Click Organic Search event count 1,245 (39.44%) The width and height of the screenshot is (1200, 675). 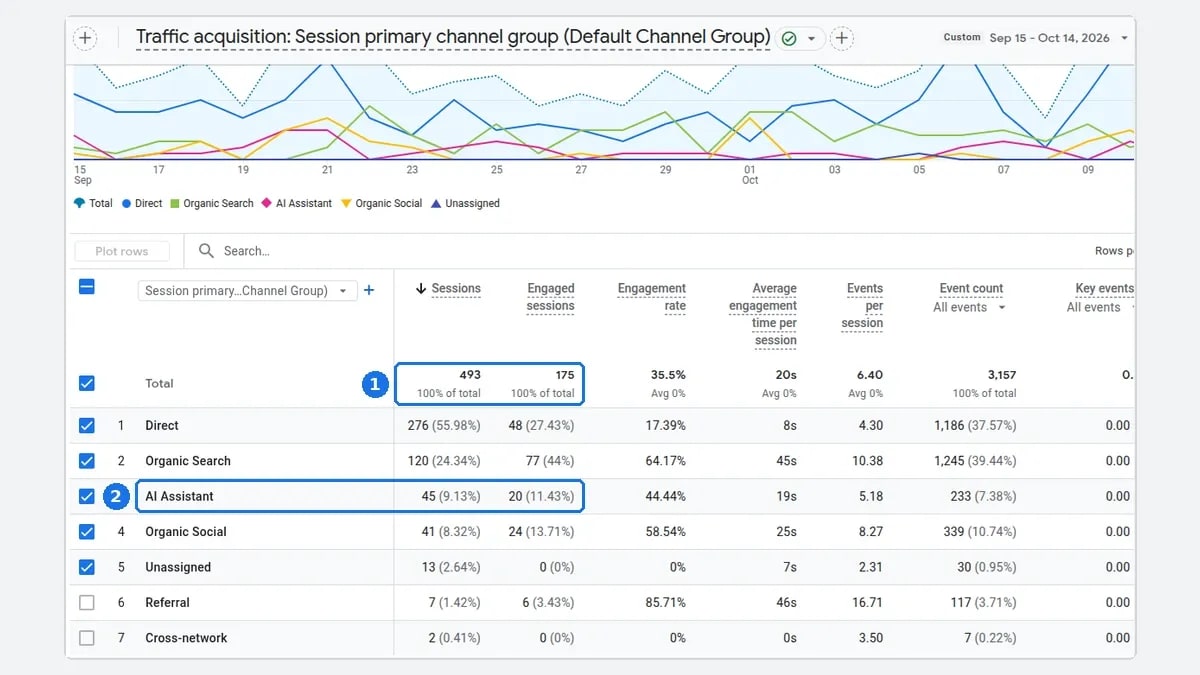[975, 461]
